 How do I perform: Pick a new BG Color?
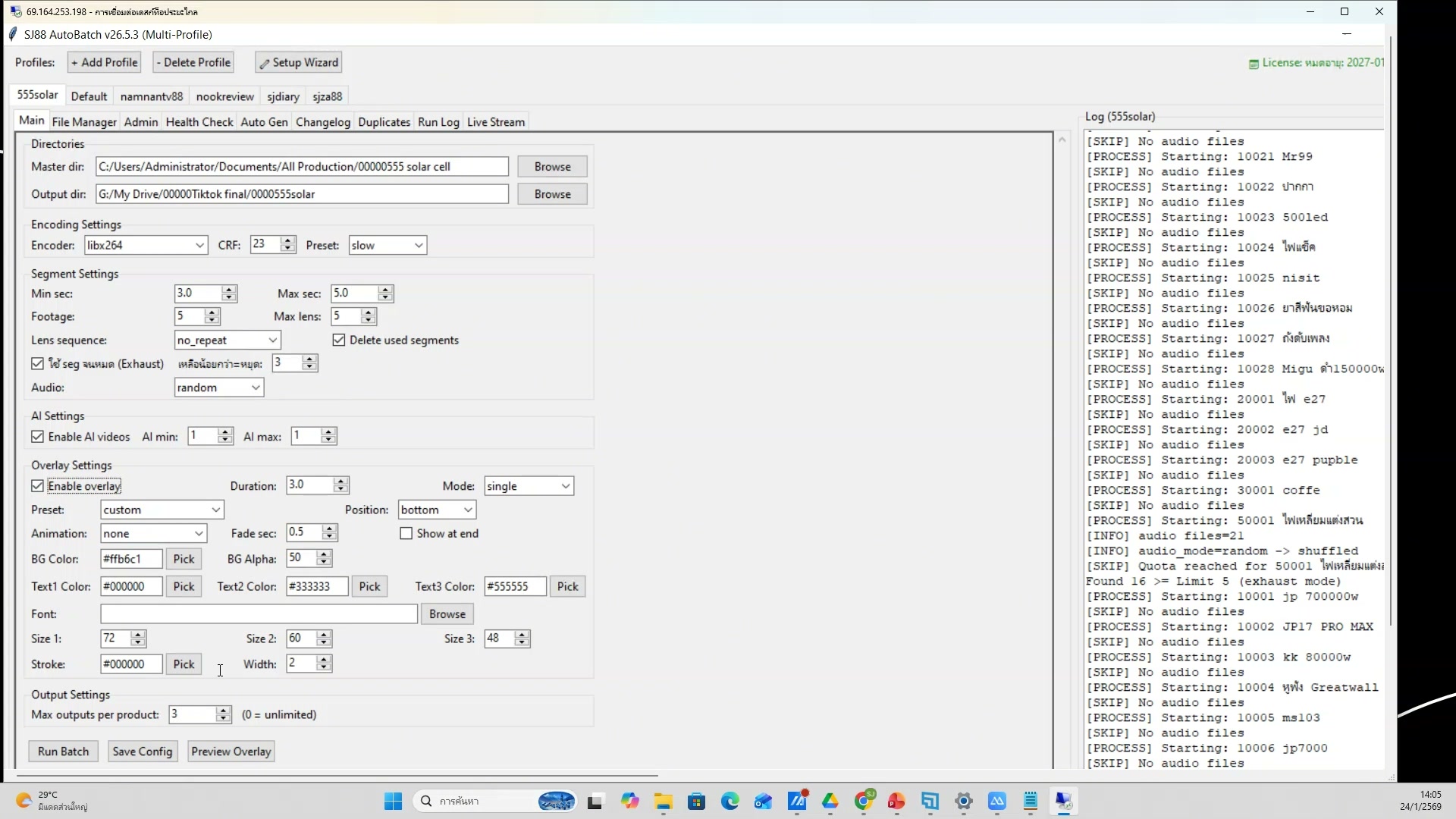(x=184, y=558)
